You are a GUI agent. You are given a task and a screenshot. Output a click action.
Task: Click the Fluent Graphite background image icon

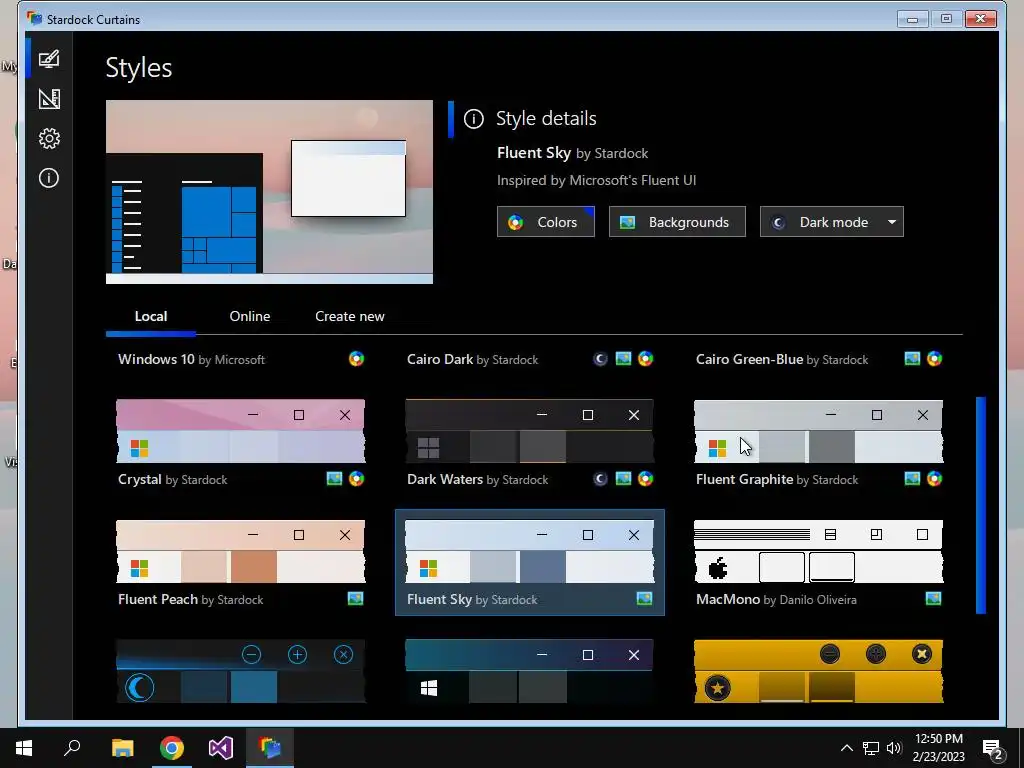(912, 479)
